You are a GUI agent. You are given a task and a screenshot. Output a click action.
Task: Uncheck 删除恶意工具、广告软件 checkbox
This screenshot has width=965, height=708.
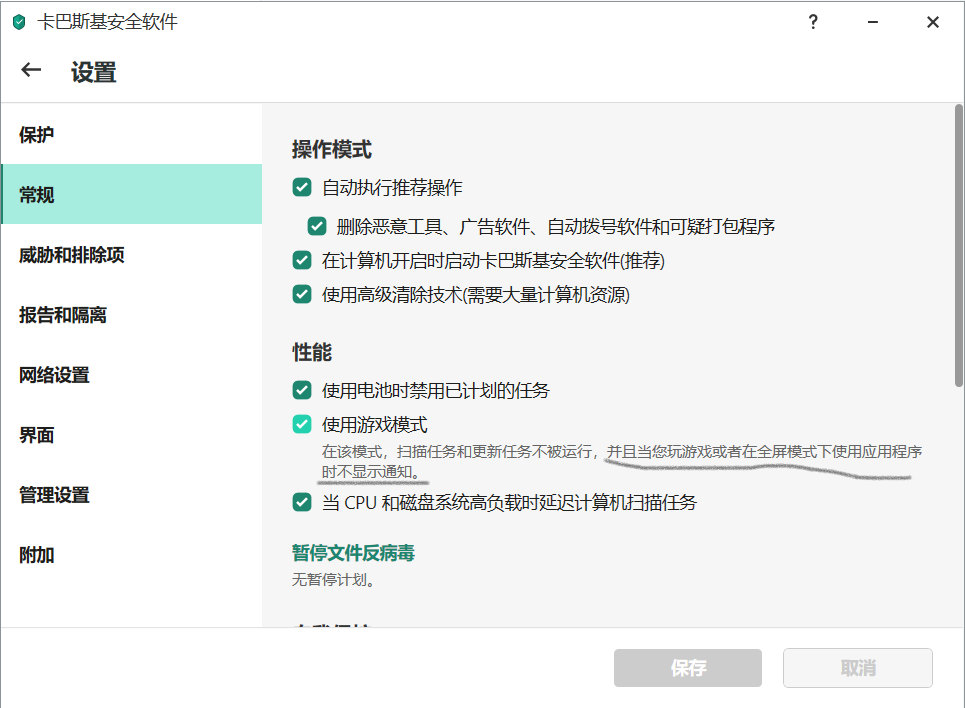pos(317,226)
